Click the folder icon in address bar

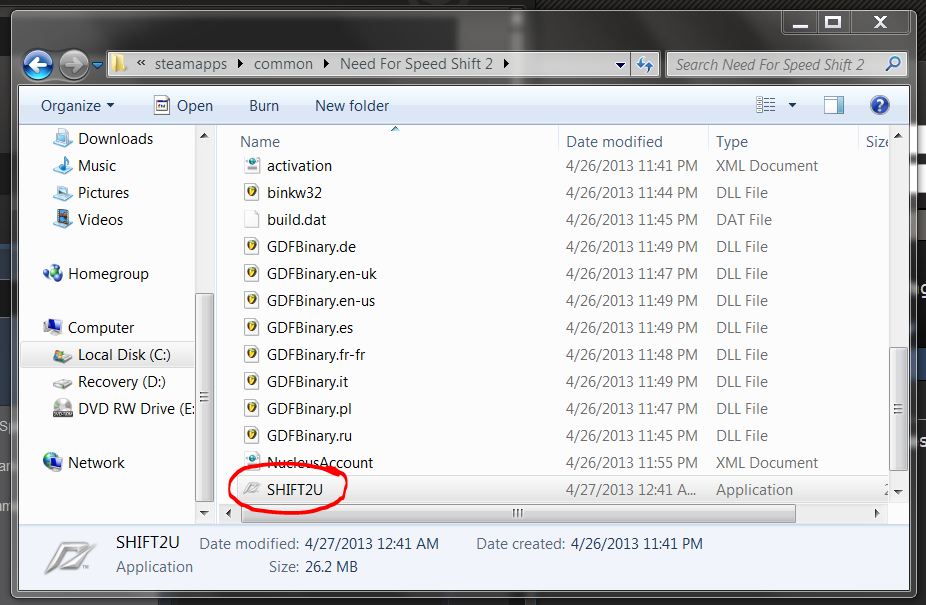pyautogui.click(x=119, y=63)
